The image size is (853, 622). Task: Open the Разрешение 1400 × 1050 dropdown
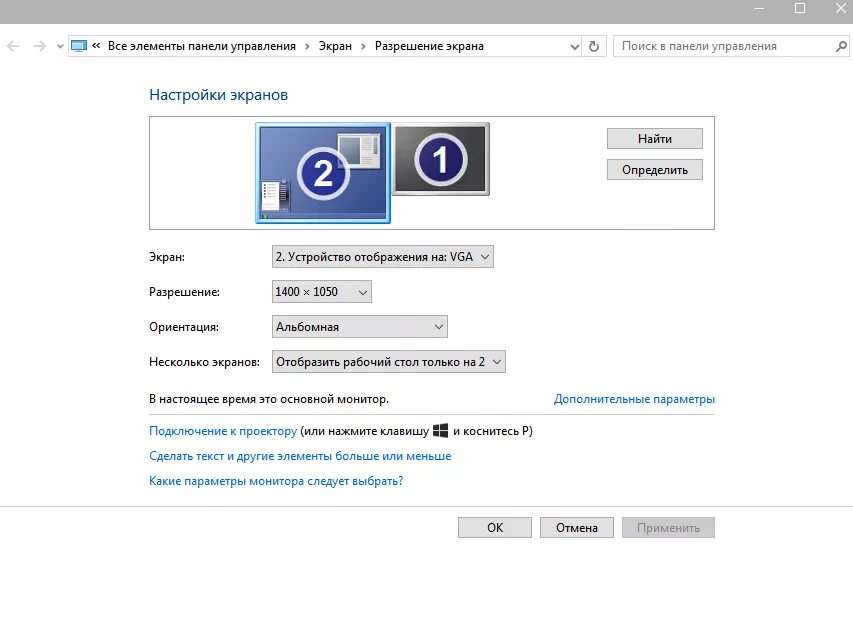322,292
